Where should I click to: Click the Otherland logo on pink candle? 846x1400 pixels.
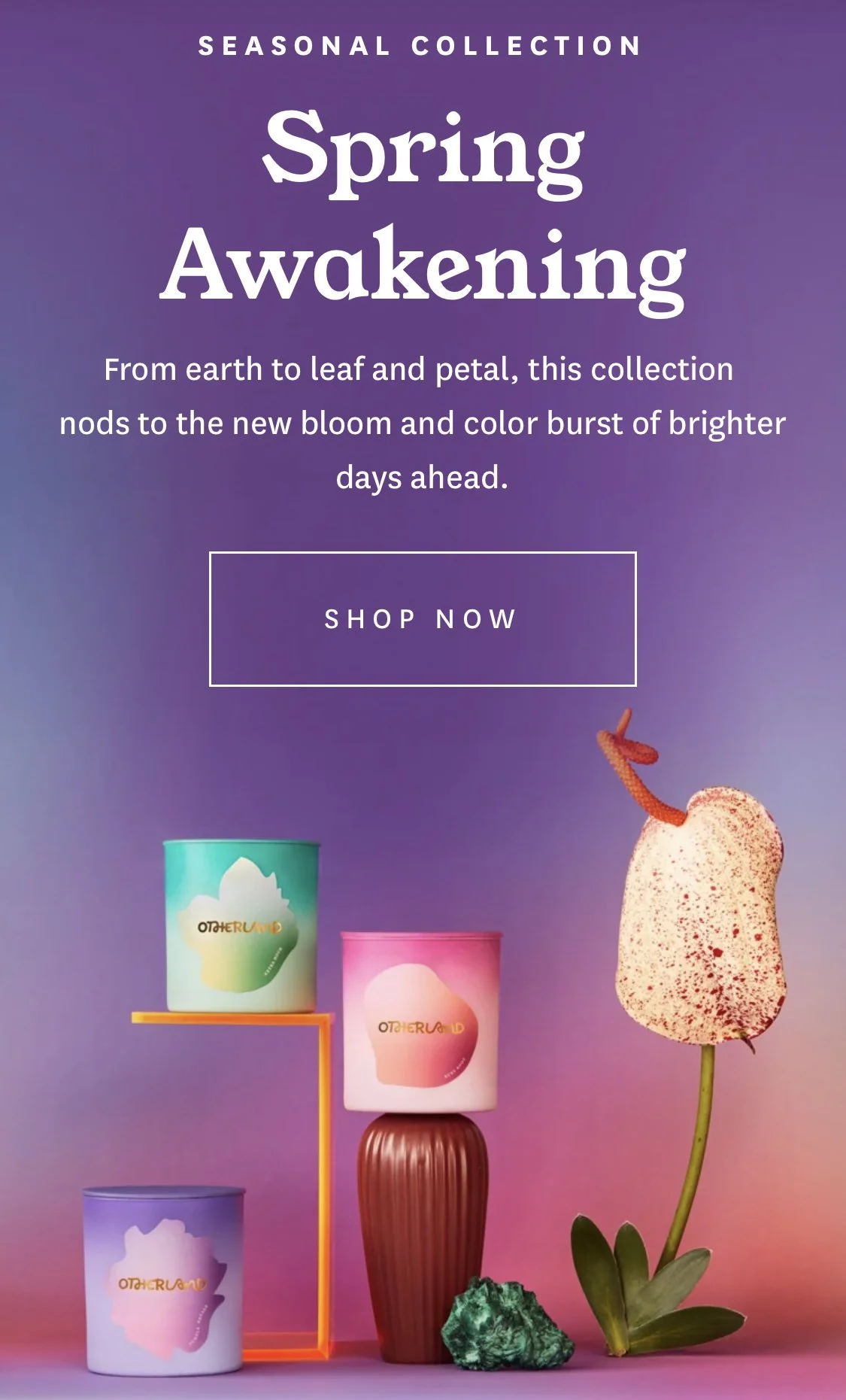[x=421, y=1028]
